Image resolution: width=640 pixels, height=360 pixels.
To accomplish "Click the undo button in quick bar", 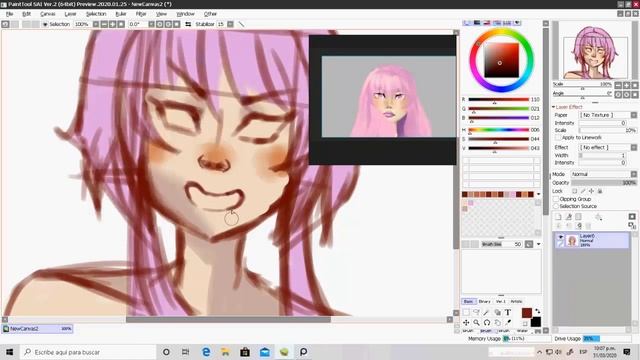I will [x=5, y=24].
